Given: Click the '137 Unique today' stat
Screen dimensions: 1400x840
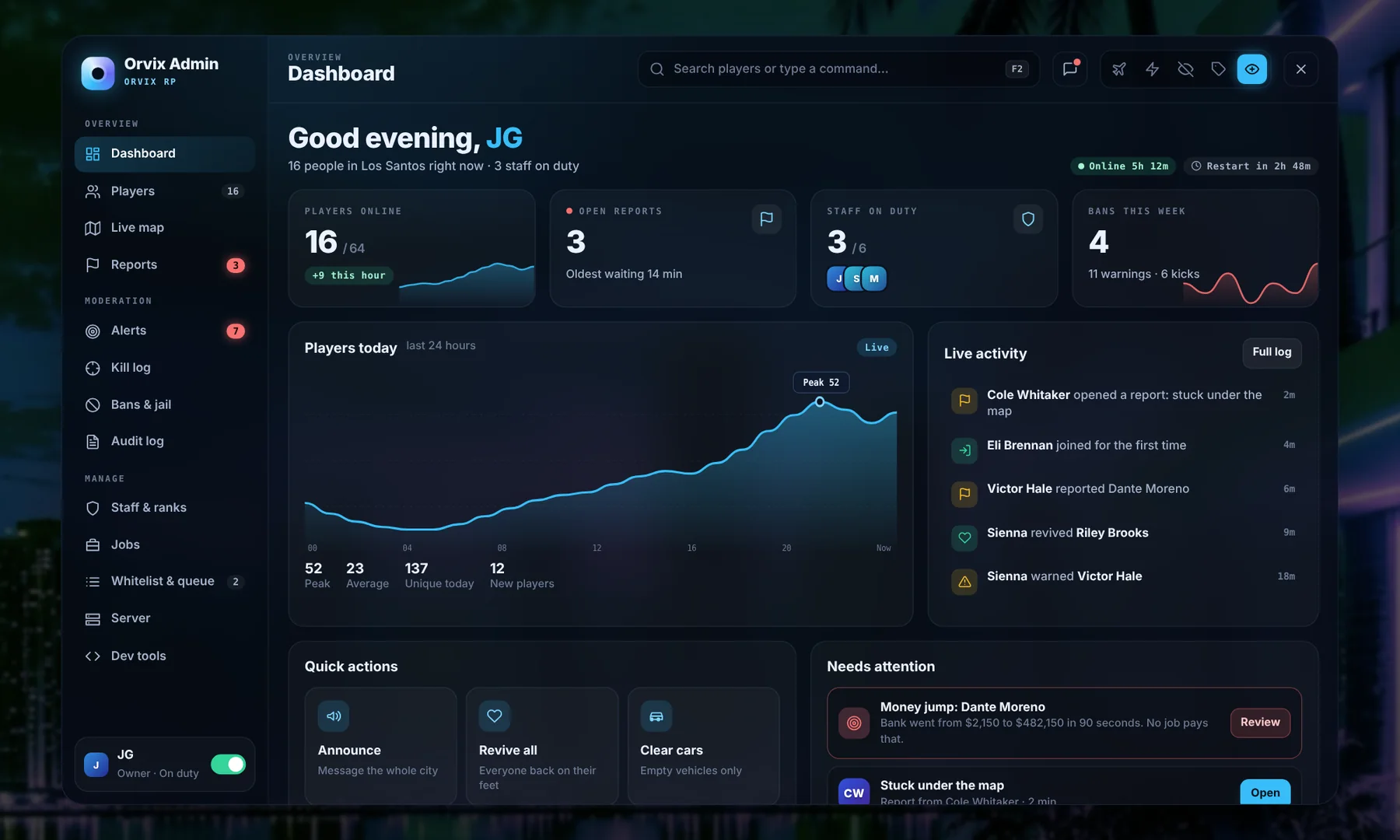Looking at the screenshot, I should coord(439,576).
